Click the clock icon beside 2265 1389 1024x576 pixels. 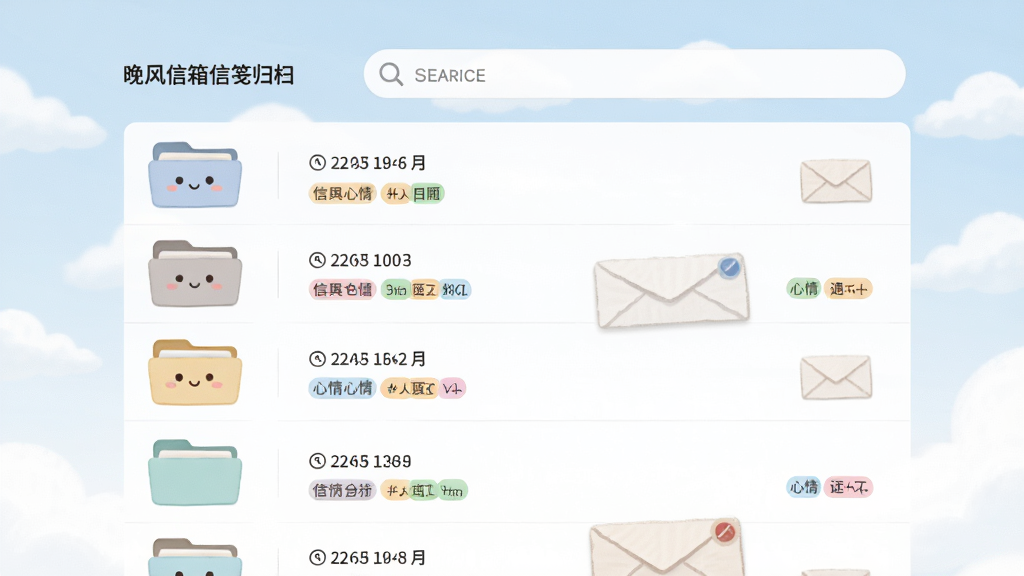pyautogui.click(x=317, y=461)
